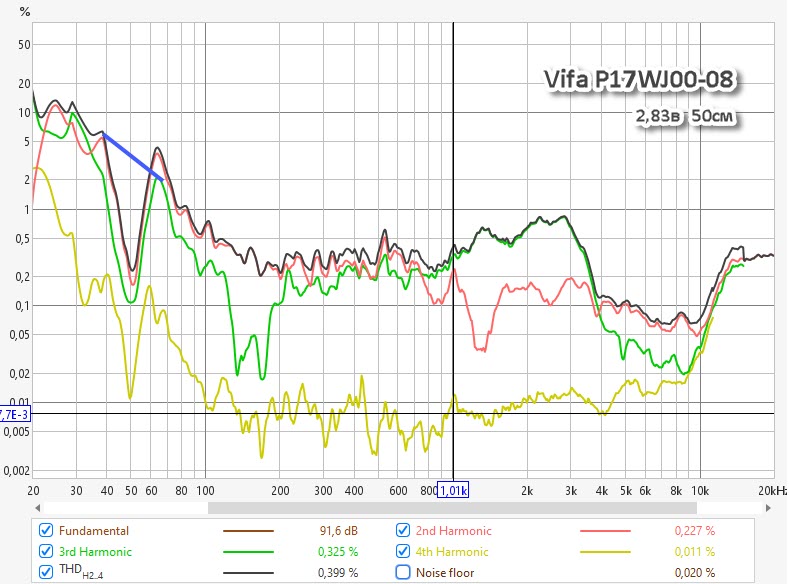Click the 0,227 % second harmonic value
The height and width of the screenshot is (584, 789).
pos(694,531)
